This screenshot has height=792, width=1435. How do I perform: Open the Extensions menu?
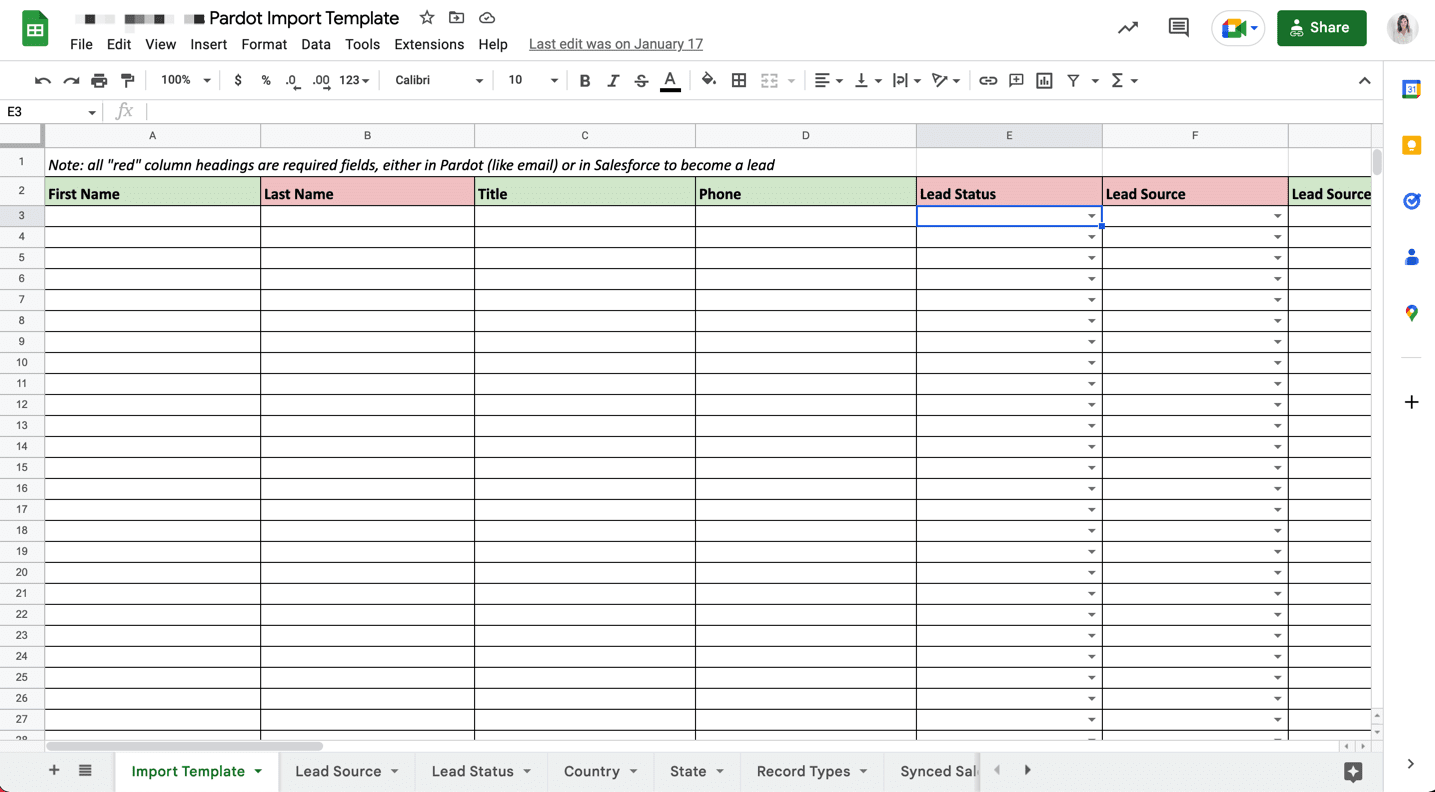point(429,44)
